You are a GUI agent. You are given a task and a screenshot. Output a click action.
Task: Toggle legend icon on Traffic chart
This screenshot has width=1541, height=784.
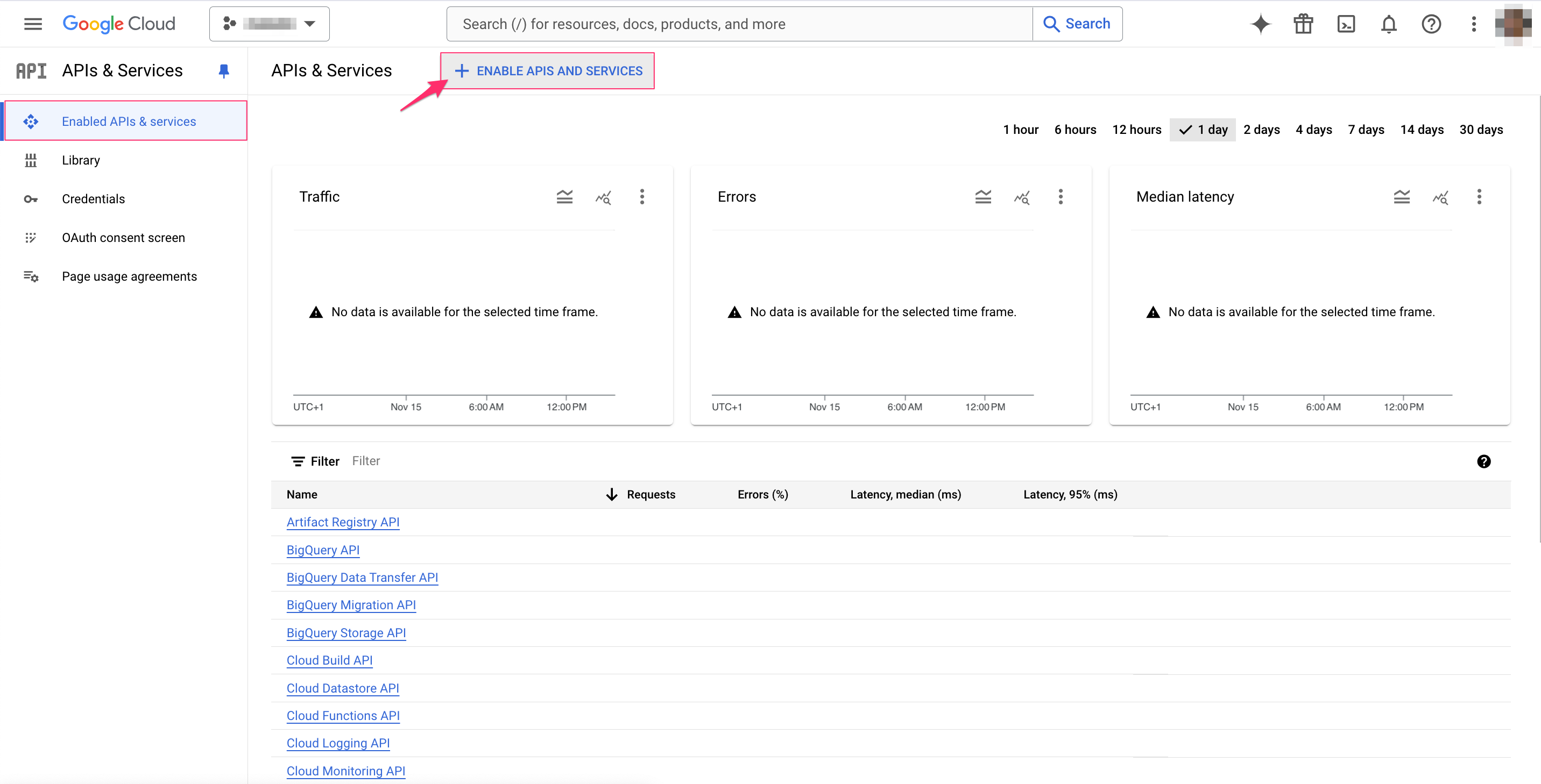point(564,197)
